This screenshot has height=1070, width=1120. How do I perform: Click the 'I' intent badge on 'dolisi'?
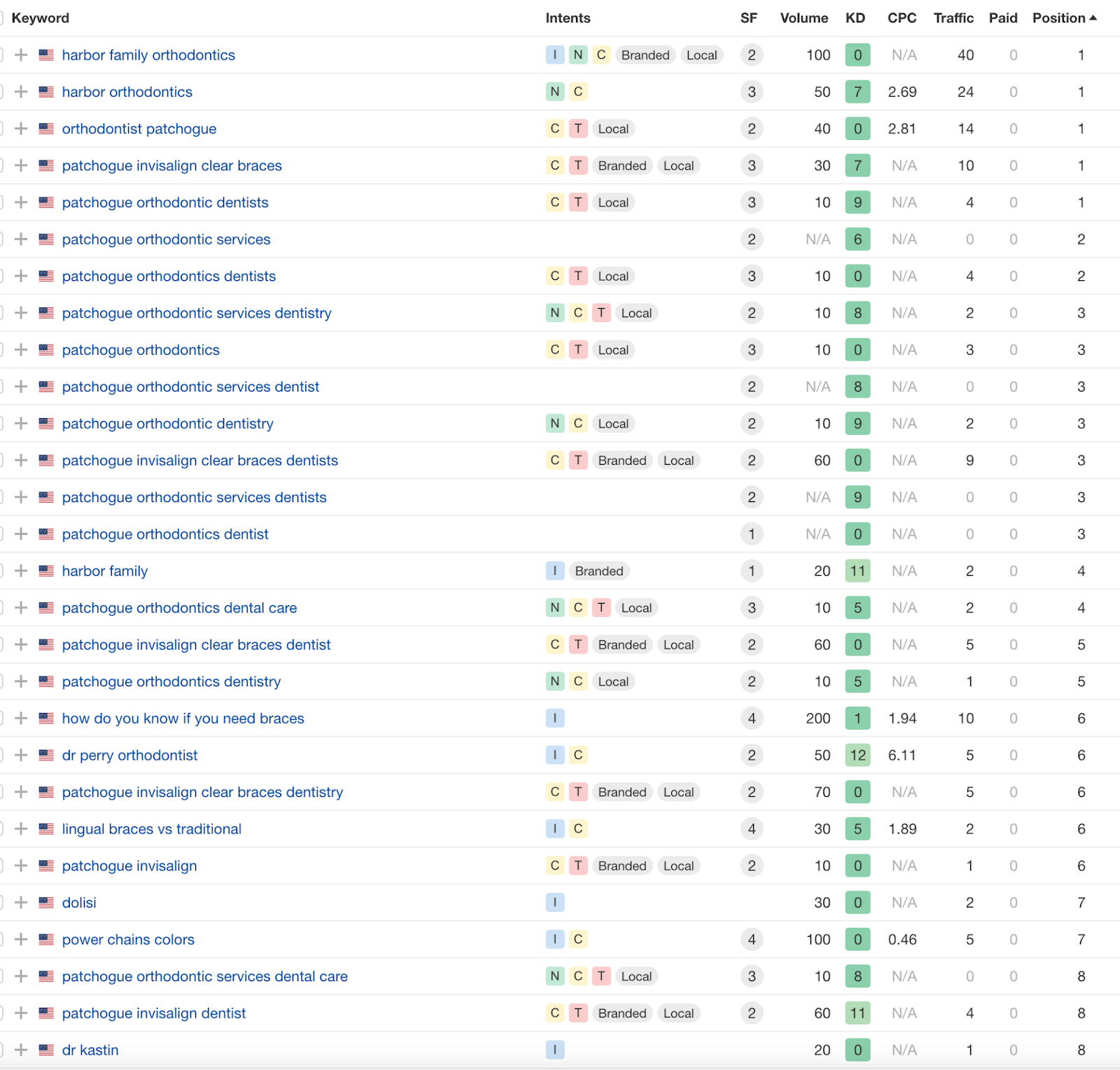click(554, 903)
